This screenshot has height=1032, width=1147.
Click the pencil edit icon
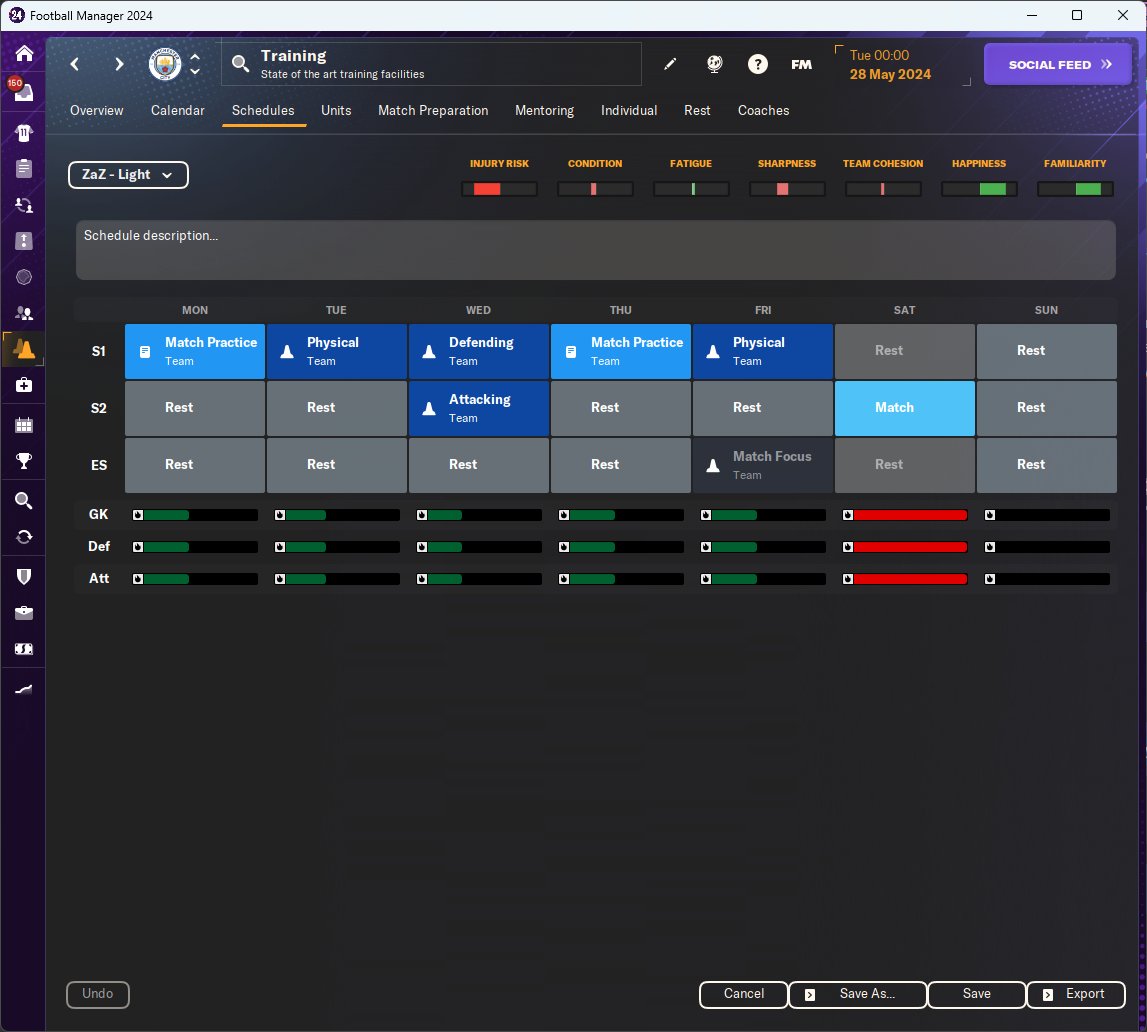click(x=669, y=64)
